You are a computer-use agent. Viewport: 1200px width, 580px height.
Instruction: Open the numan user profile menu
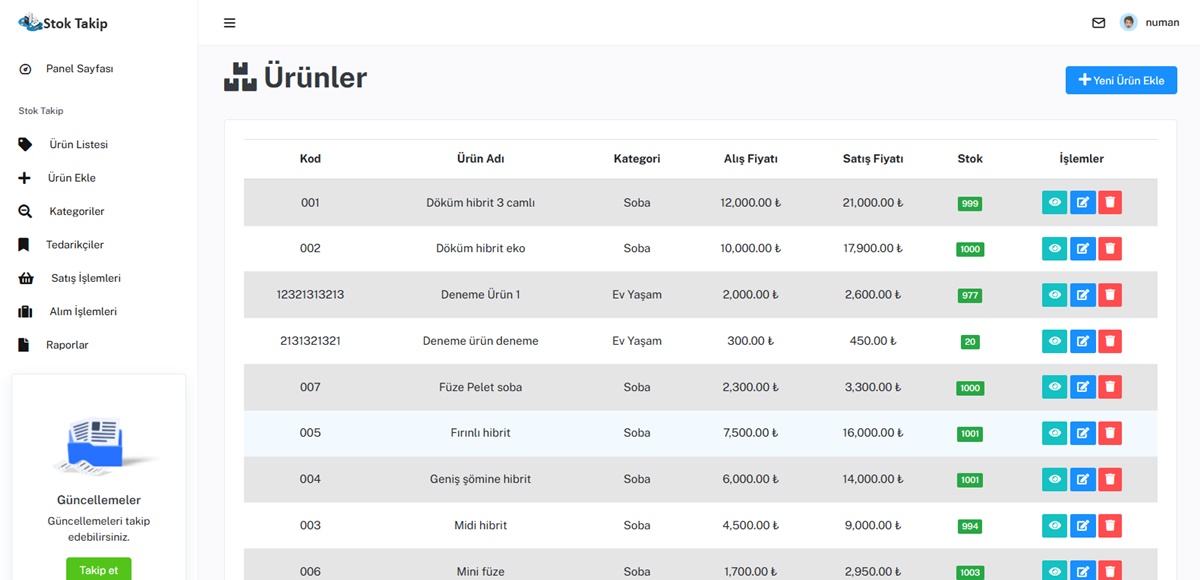1150,23
